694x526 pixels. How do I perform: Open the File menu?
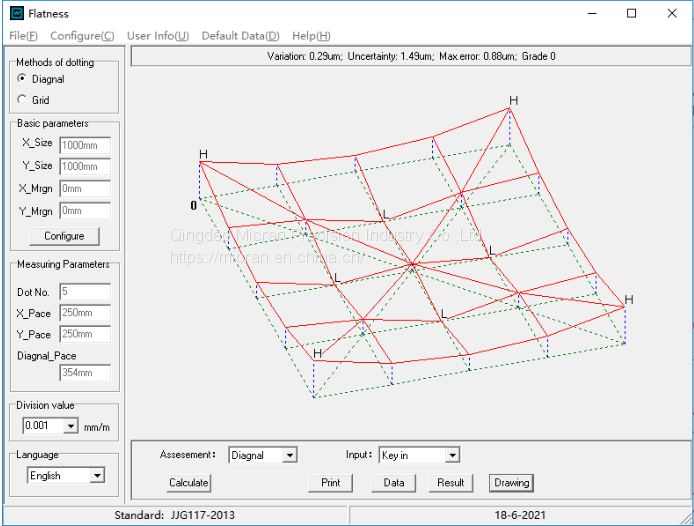(x=22, y=36)
